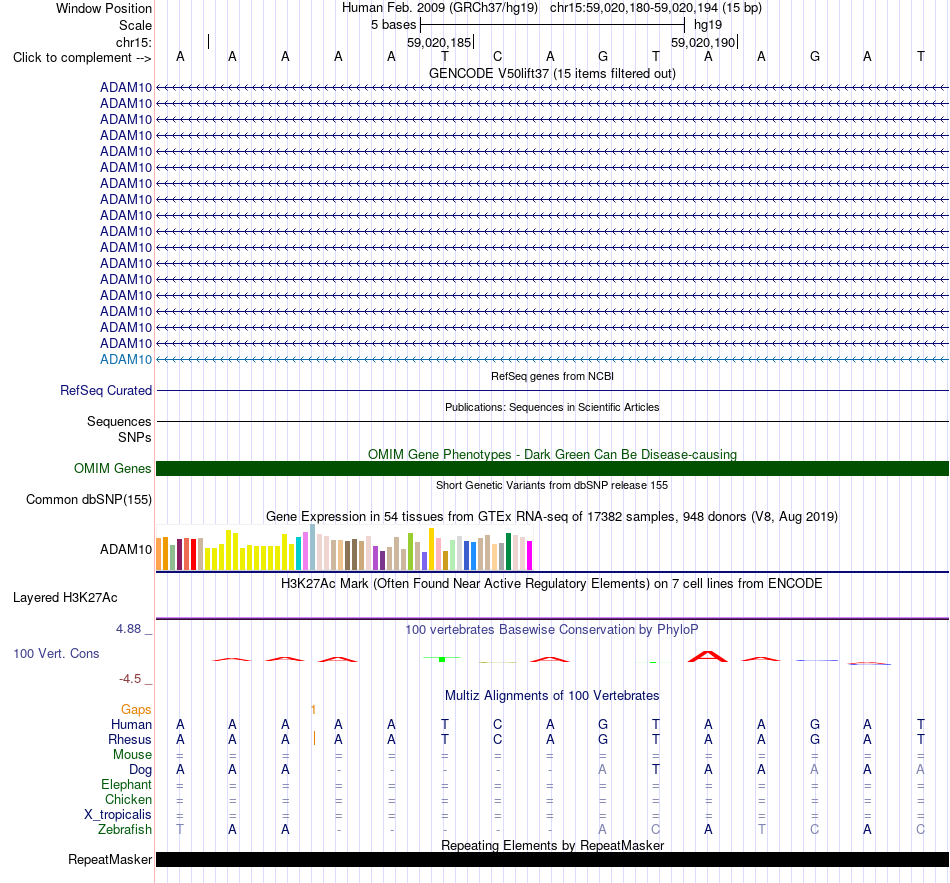Click the 'Common dbSNP(155)' label
Viewport: 950px width, 883px height.
(x=88, y=499)
